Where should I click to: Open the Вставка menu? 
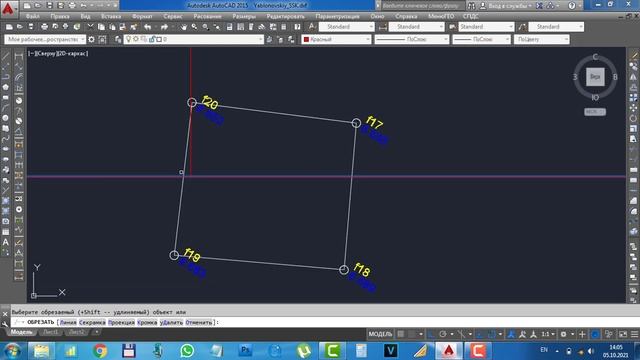(x=111, y=16)
